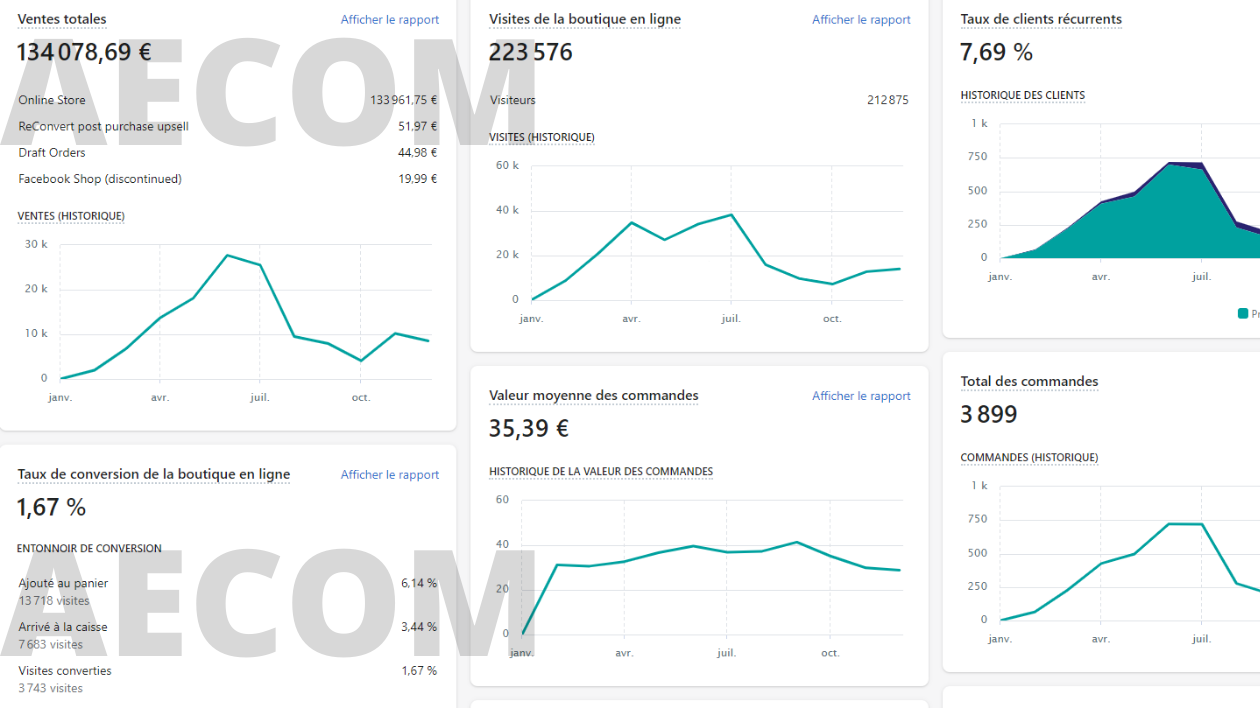
Task: Open report for Visites de la boutique
Action: (x=861, y=20)
